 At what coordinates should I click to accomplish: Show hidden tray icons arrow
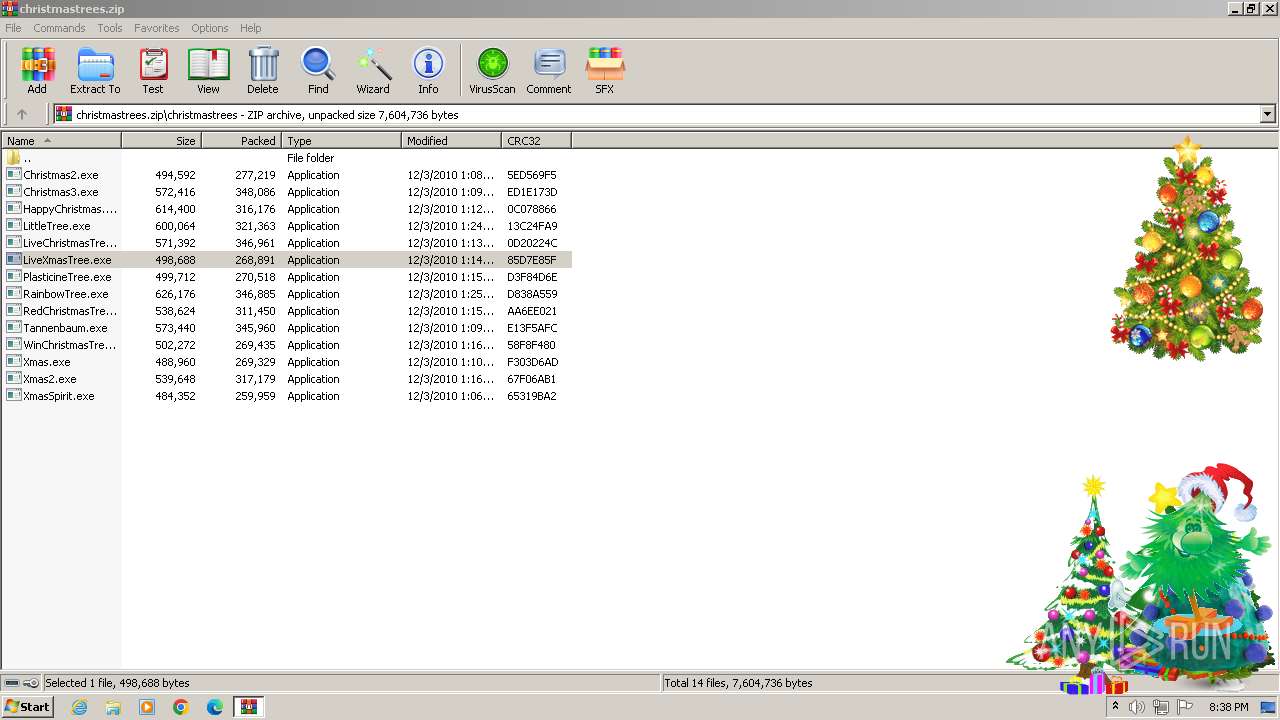(x=1115, y=707)
